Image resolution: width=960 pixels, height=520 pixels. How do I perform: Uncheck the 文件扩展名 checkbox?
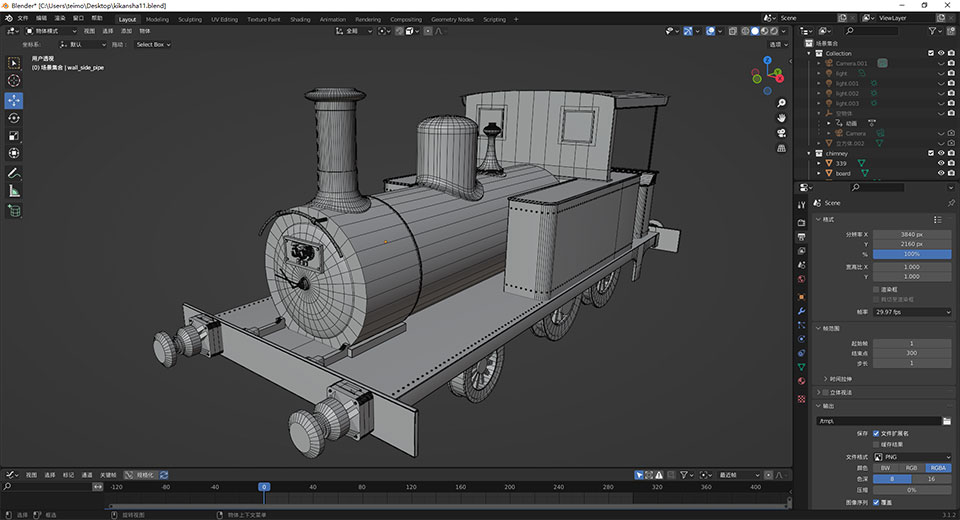(x=876, y=433)
